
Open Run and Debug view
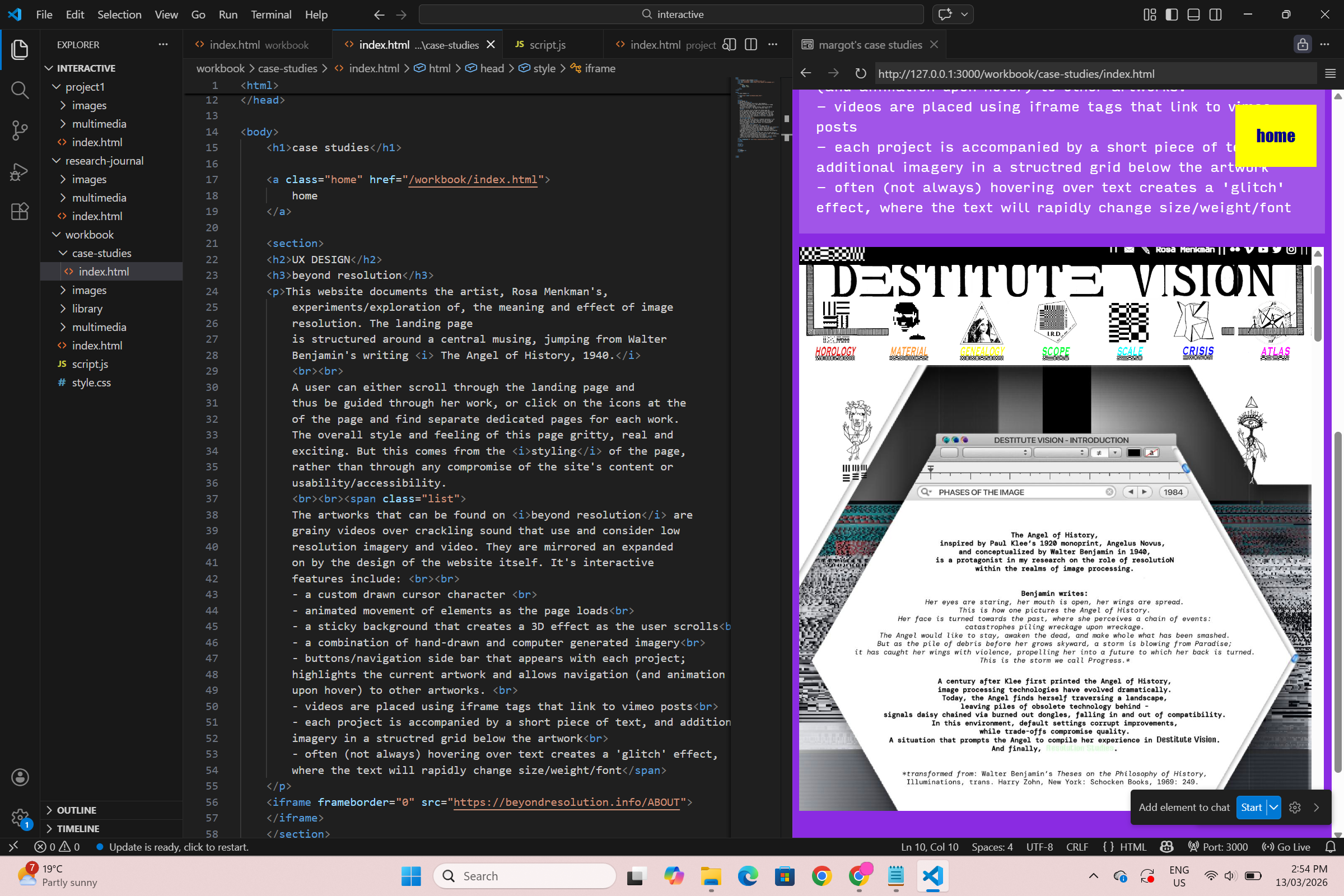tap(20, 171)
